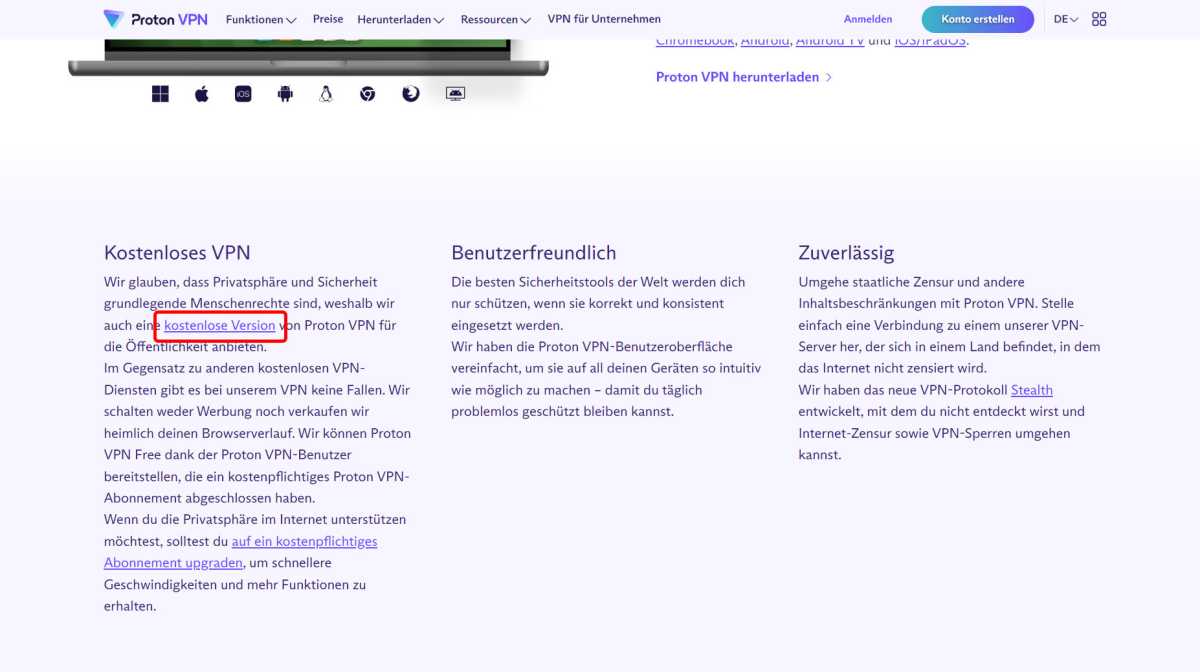The width and height of the screenshot is (1200, 672).
Task: Click the Zuverlässig heading
Action: pos(846,253)
